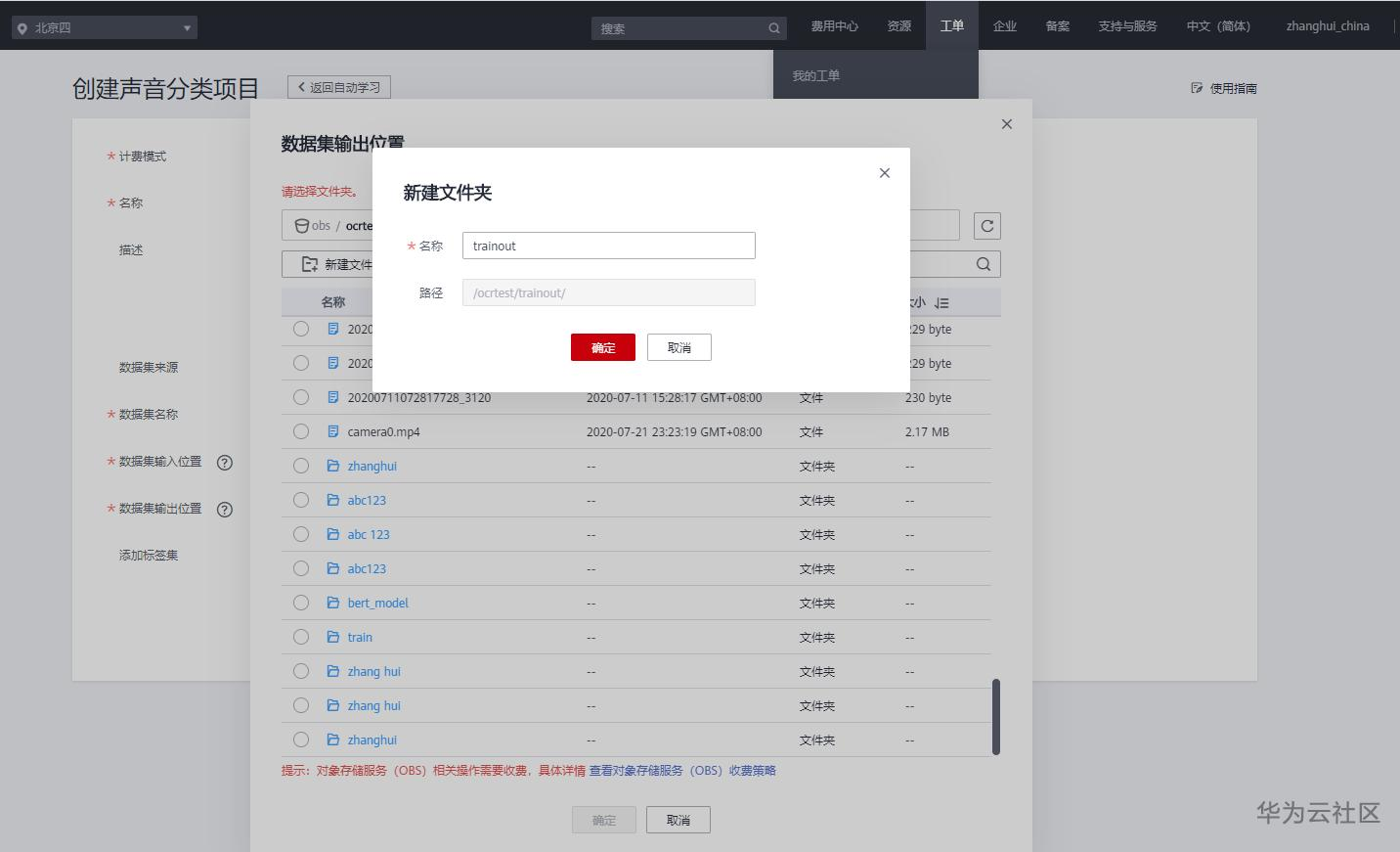Click the 工单 menu item
The height and width of the screenshot is (852, 1400).
click(x=952, y=26)
